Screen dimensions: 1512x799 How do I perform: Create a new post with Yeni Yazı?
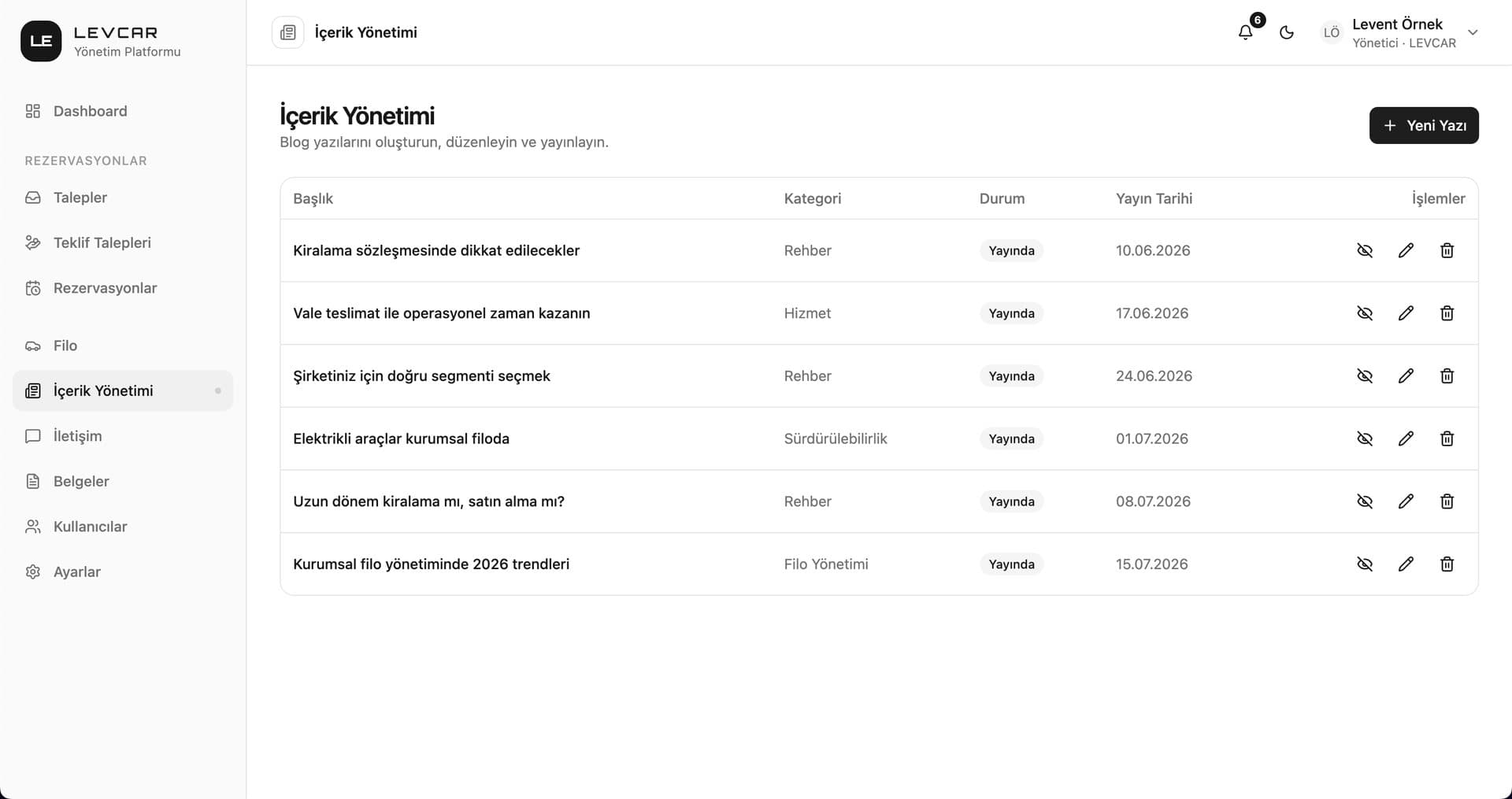(x=1424, y=125)
